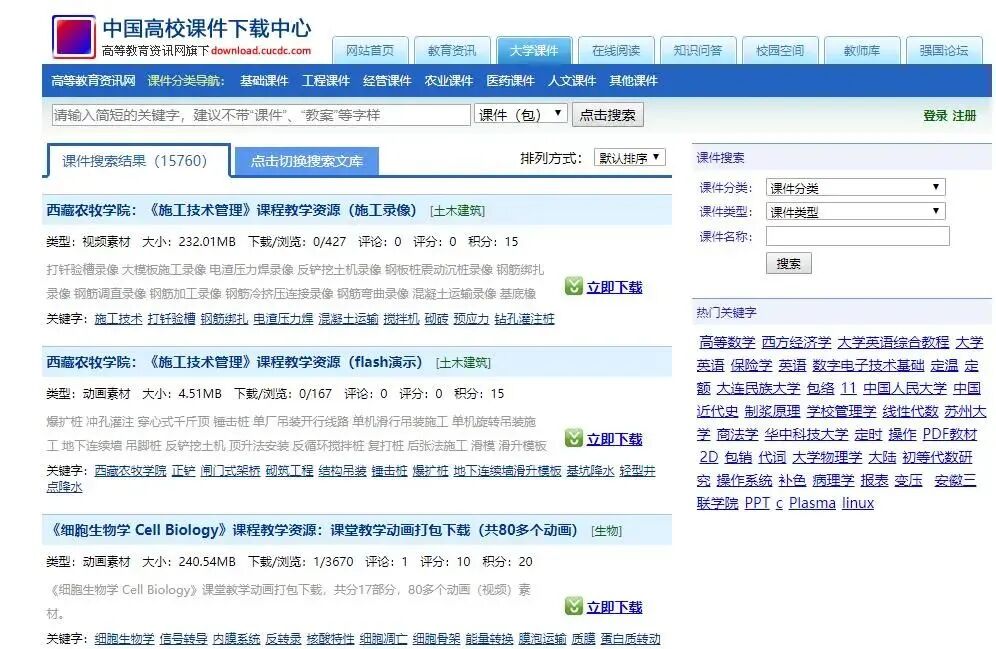The image size is (996, 649).
Task: Switch to the 在线阅读 tab
Action: 614,50
